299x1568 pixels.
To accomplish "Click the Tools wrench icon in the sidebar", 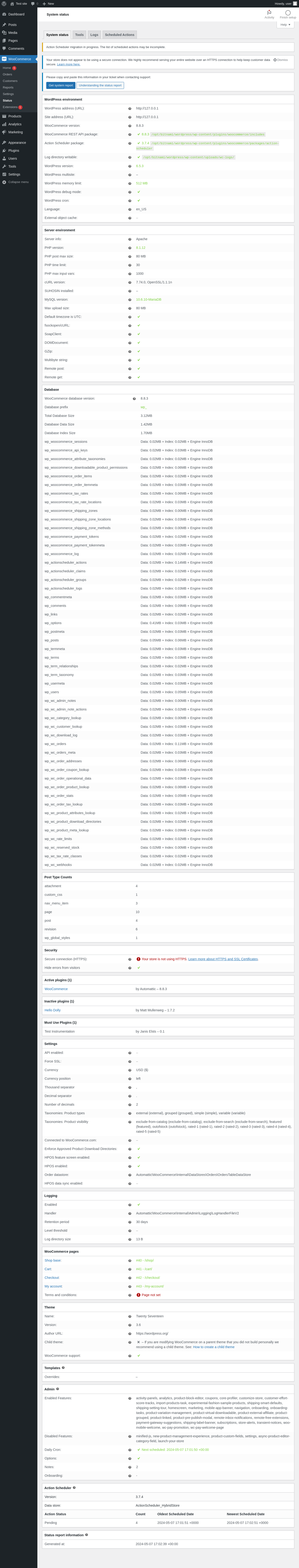I will click(4, 166).
